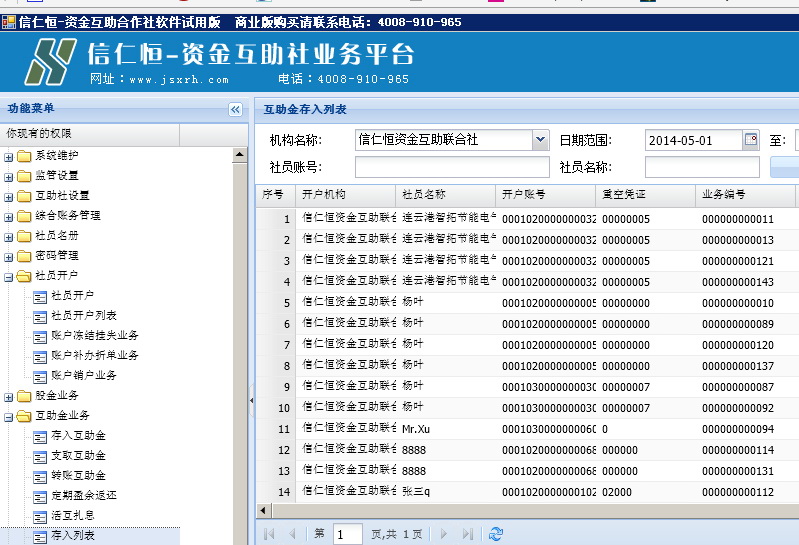Click the 存入互助金 page icon
The image size is (799, 545).
point(40,437)
